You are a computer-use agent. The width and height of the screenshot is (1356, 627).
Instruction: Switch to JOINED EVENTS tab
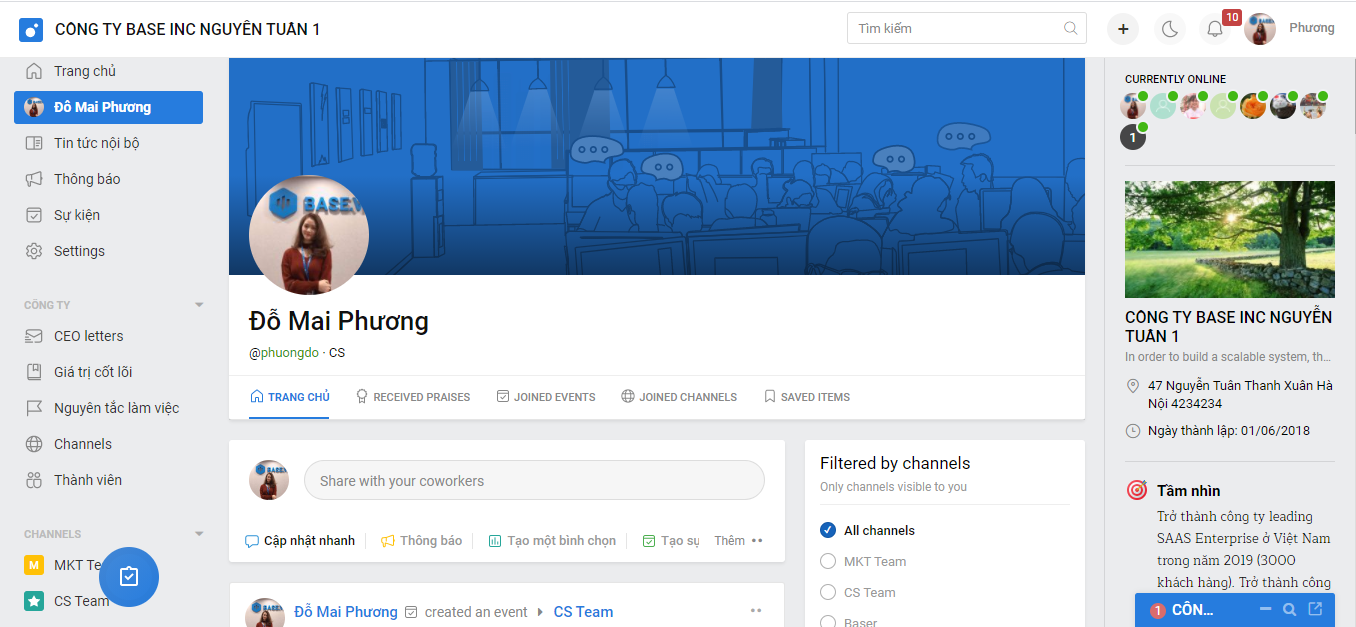tap(546, 397)
